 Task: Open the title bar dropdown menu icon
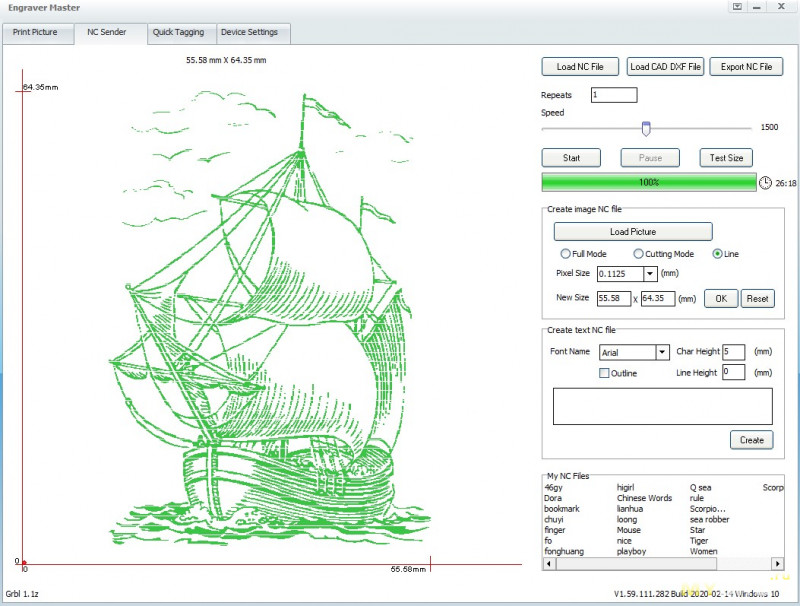point(737,6)
